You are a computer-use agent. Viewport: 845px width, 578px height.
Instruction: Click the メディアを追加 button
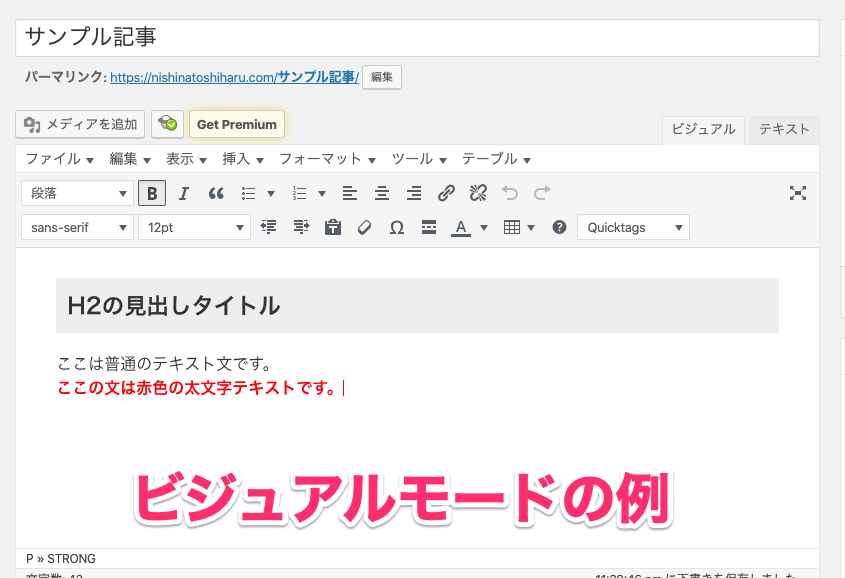[81, 124]
